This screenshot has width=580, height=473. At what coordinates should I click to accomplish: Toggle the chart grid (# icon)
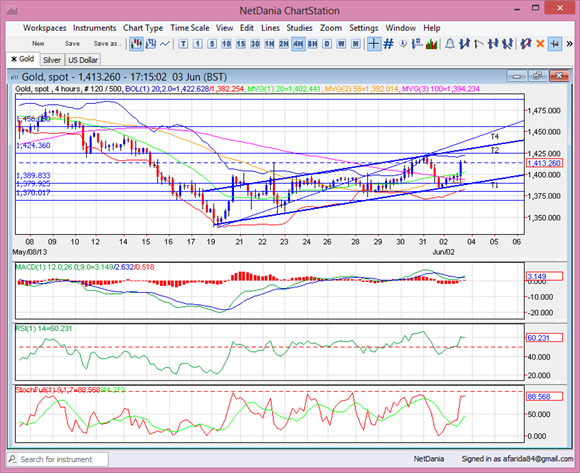pyautogui.click(x=388, y=44)
